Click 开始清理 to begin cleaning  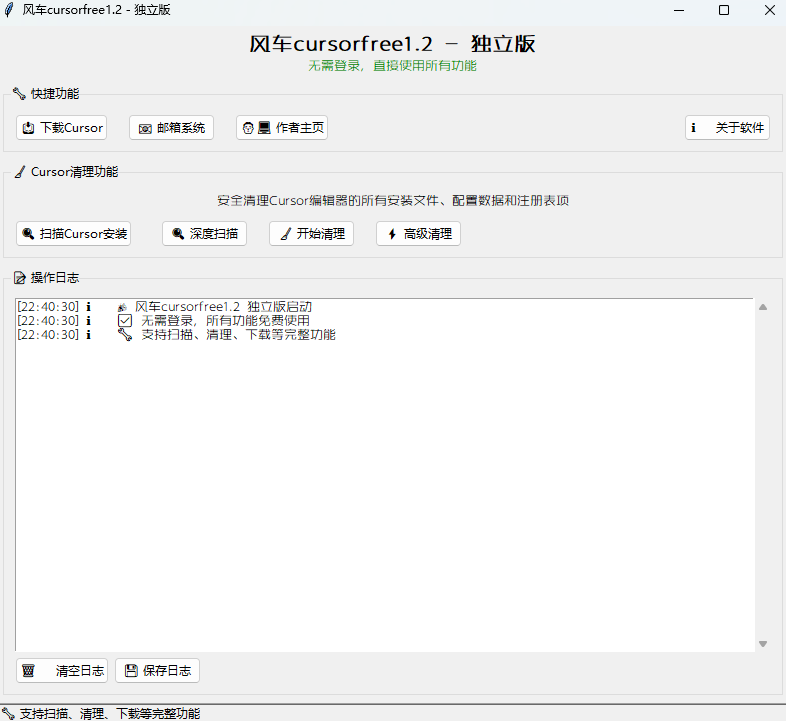(x=311, y=234)
